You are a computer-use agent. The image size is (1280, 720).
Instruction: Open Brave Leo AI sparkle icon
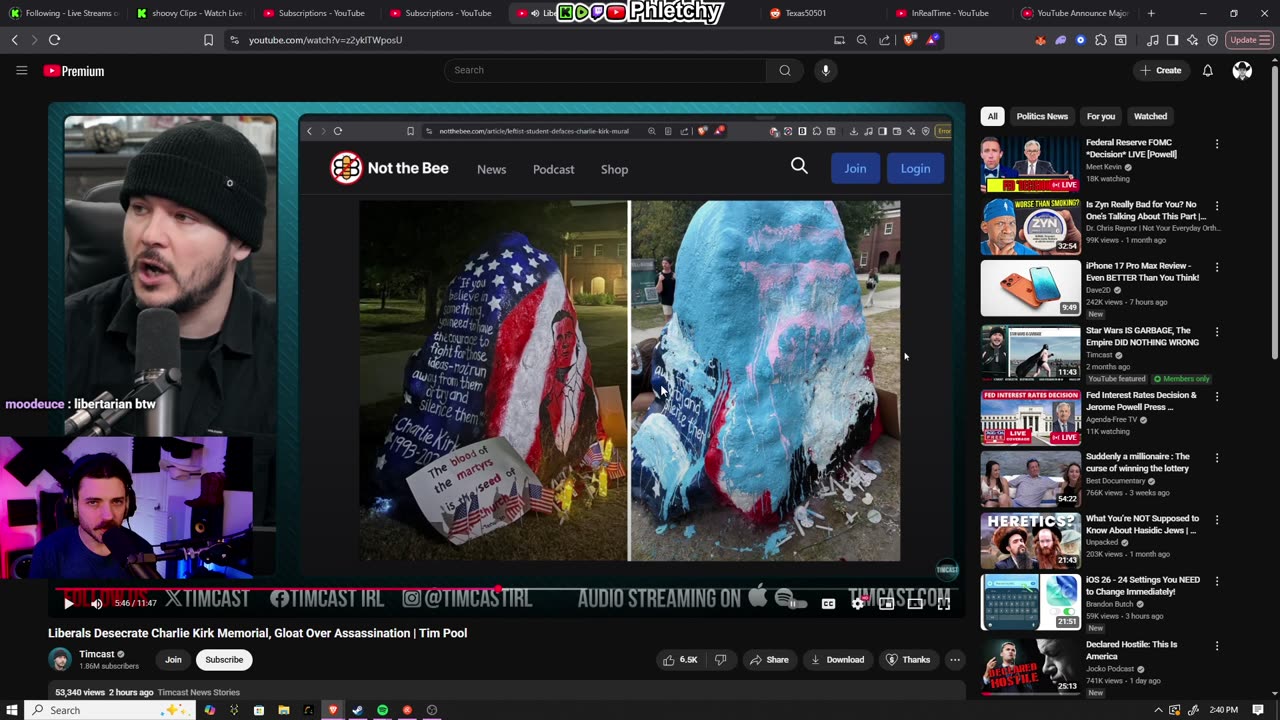(1192, 40)
